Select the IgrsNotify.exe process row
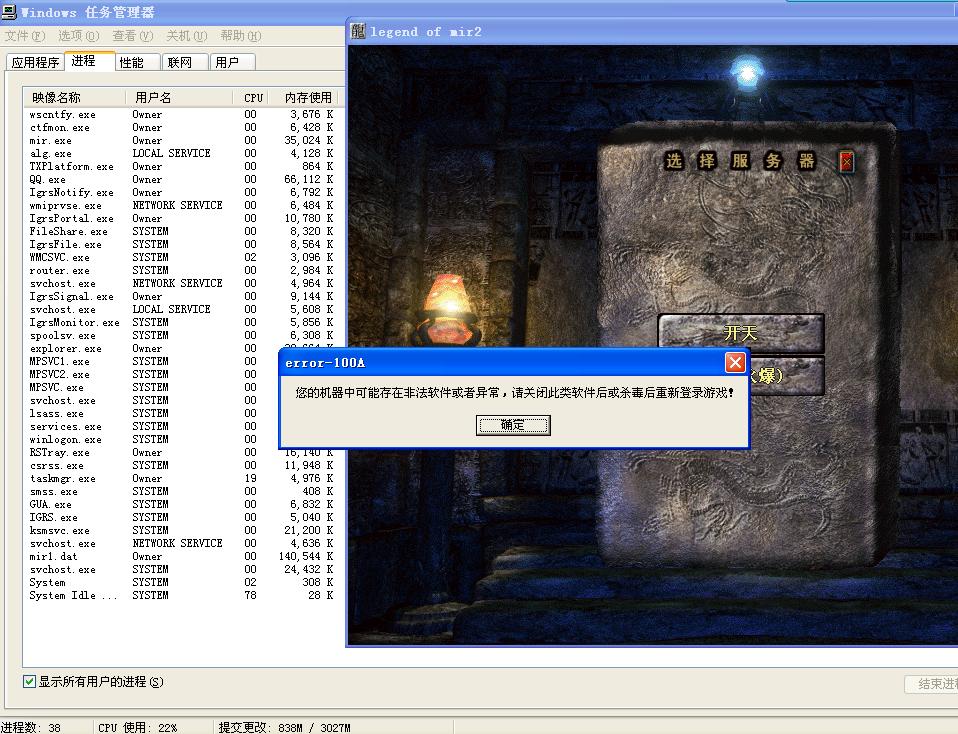 point(181,193)
